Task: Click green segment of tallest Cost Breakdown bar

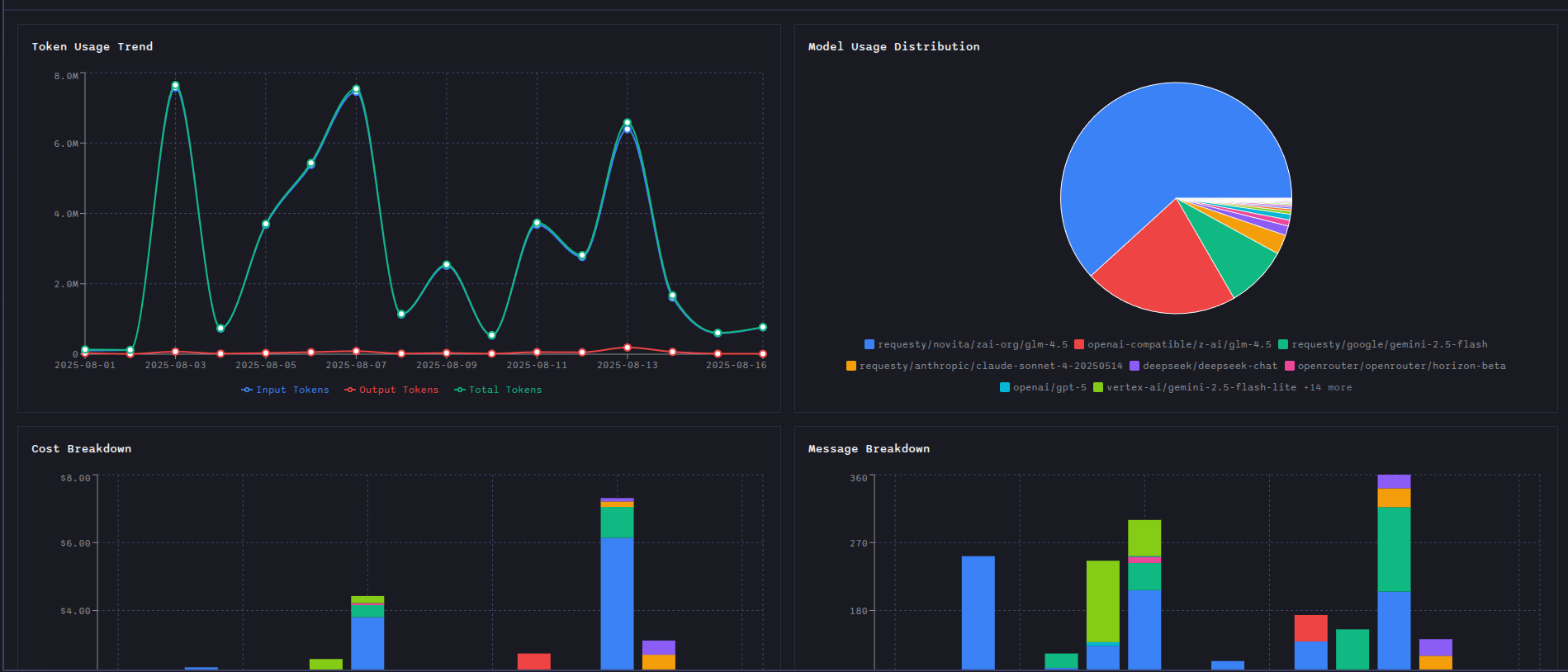Action: pos(617,523)
